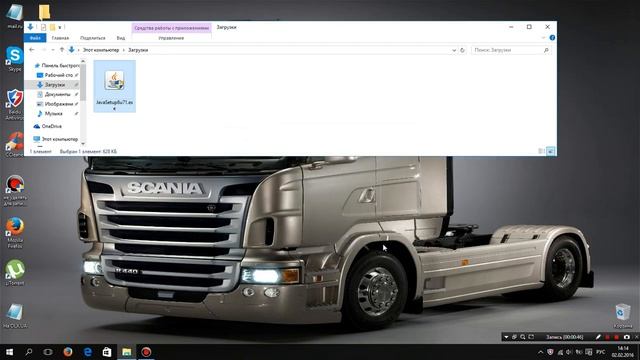Open recent locations dropdown next to navigation arrows

coord(53,50)
